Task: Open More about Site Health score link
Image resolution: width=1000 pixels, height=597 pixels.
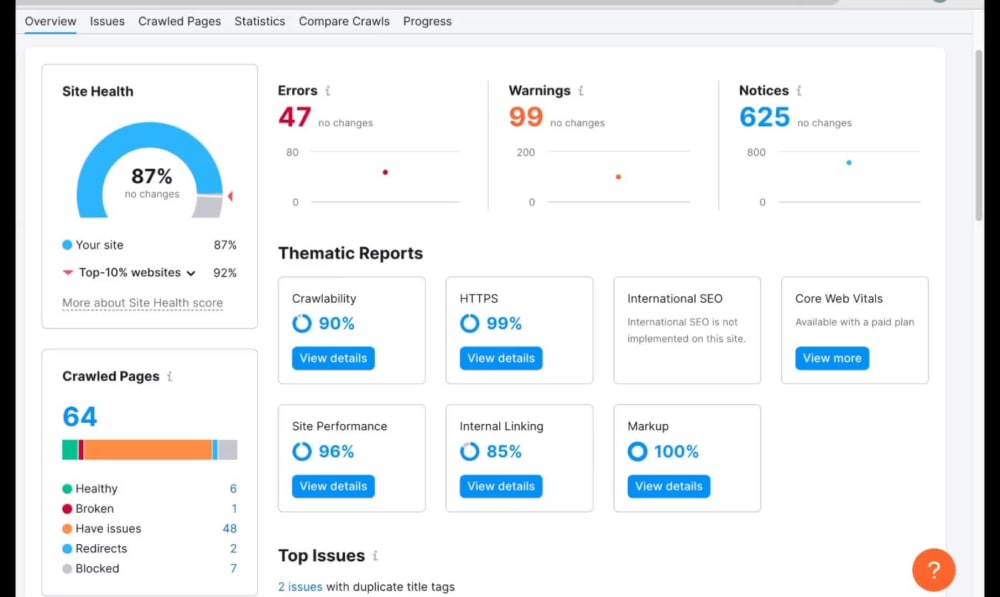Action: [142, 303]
